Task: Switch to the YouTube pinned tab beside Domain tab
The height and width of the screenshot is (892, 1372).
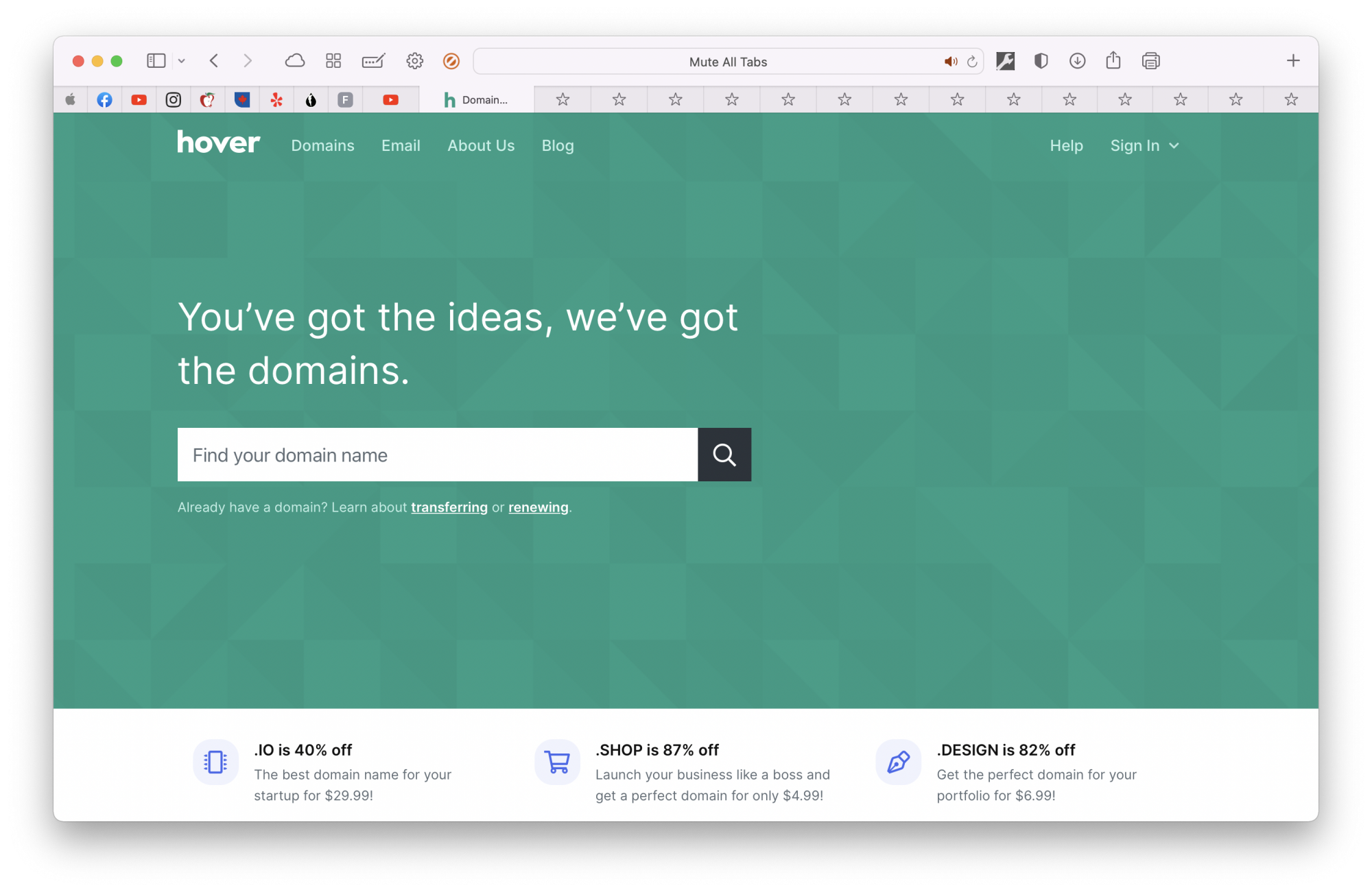Action: click(390, 100)
